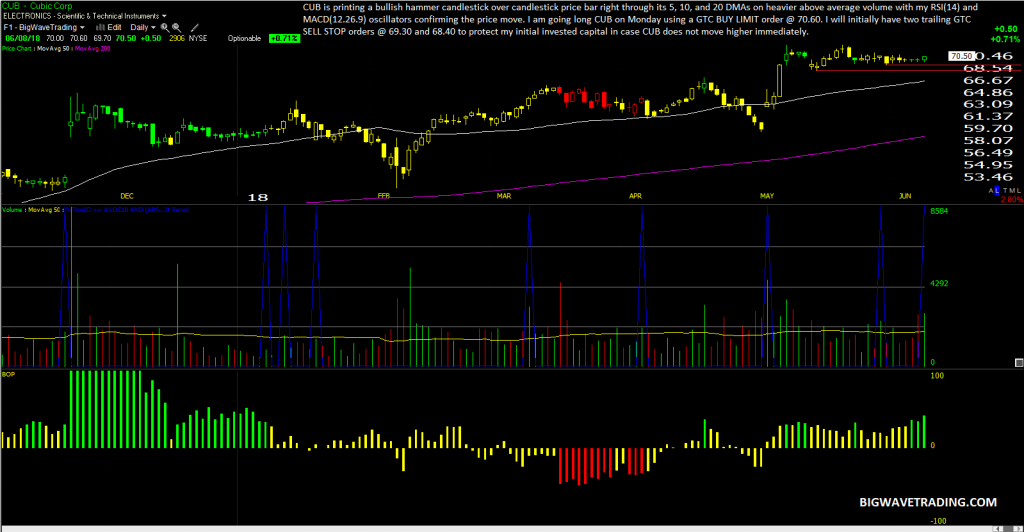Click the Edit chart button
Image resolution: width=1024 pixels, height=532 pixels.
point(114,27)
